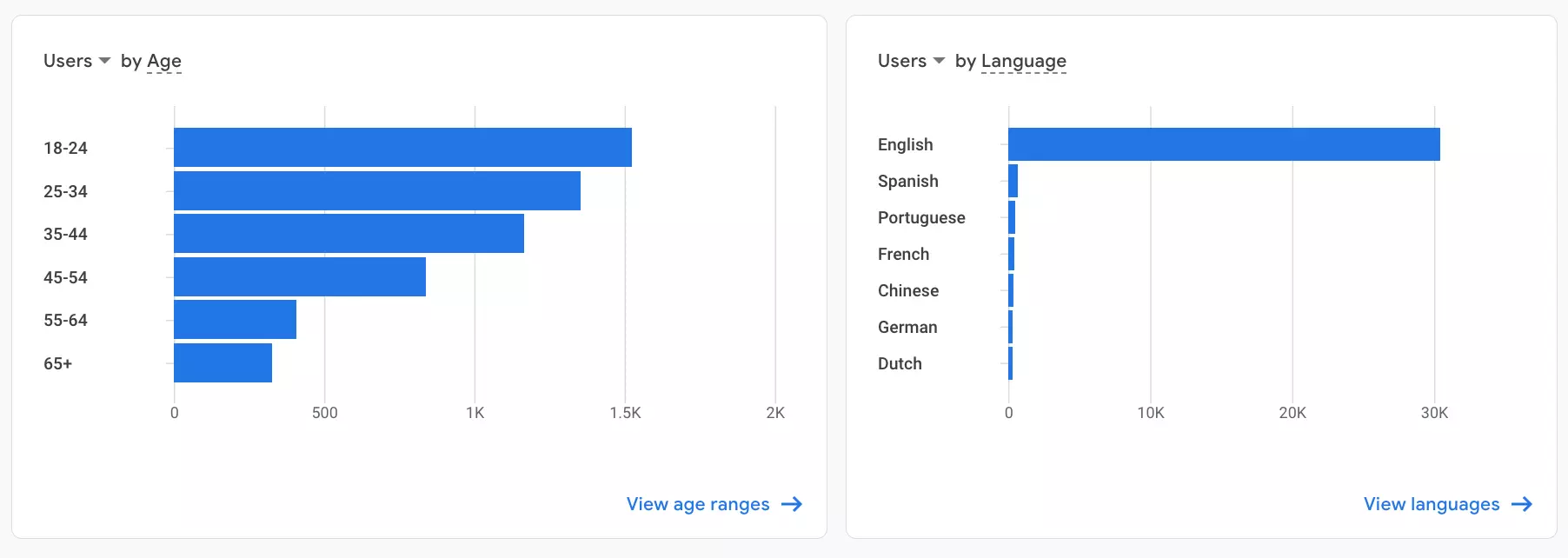
Task: Select the 25-34 age bar
Action: coord(377,190)
